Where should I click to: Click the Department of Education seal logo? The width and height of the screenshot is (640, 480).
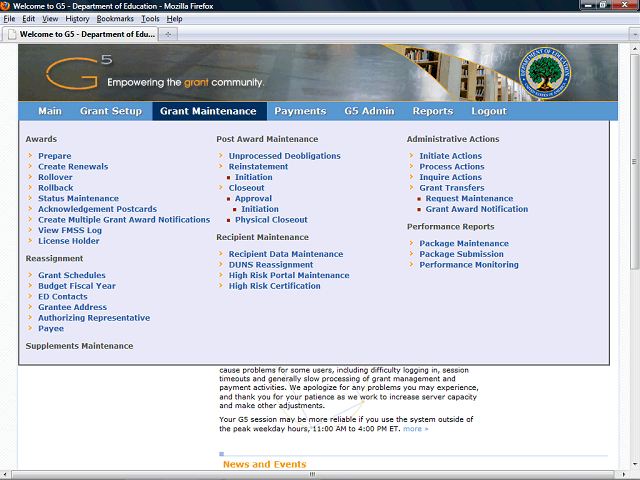point(544,73)
